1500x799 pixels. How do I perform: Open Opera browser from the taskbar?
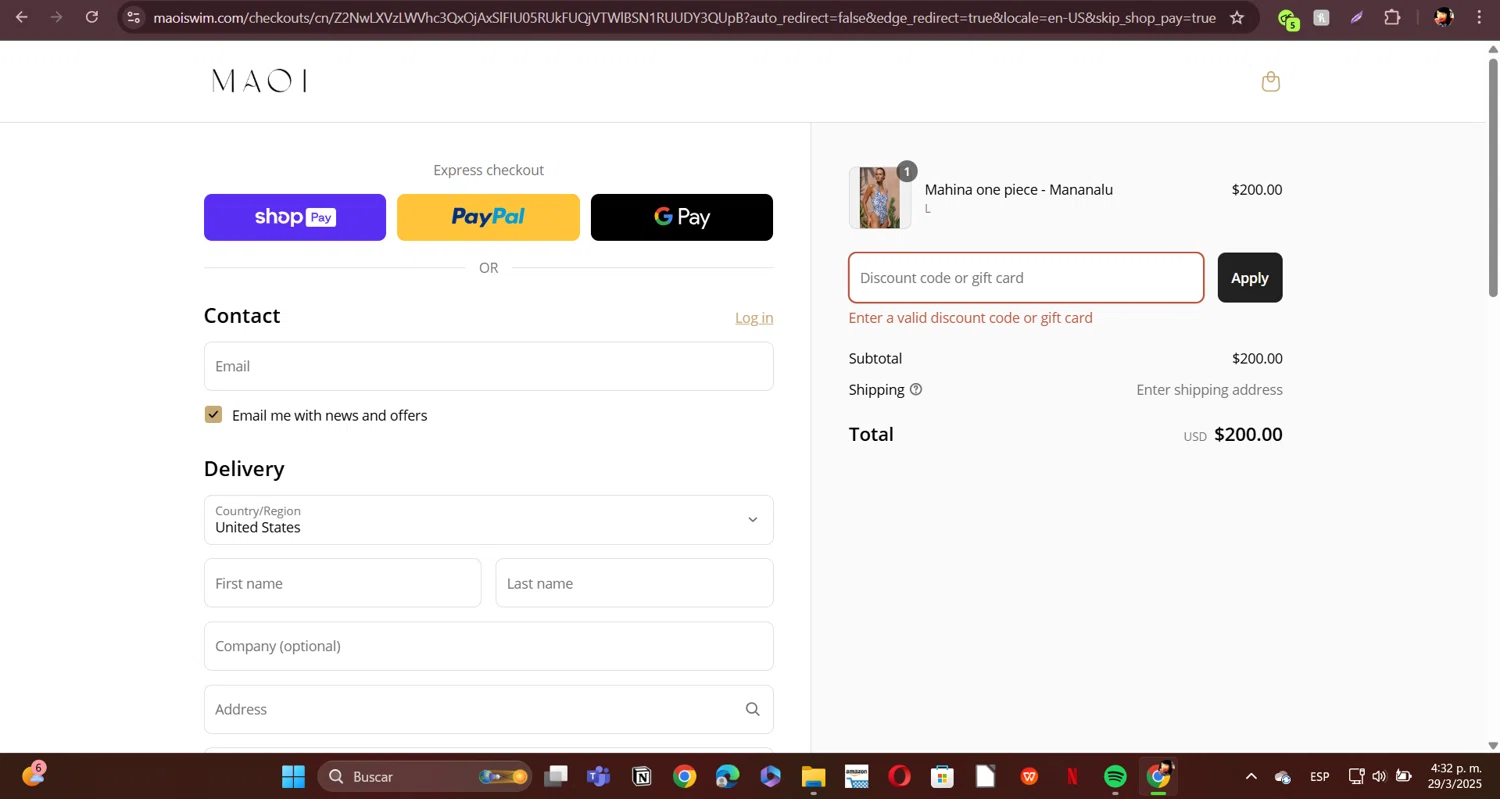899,776
